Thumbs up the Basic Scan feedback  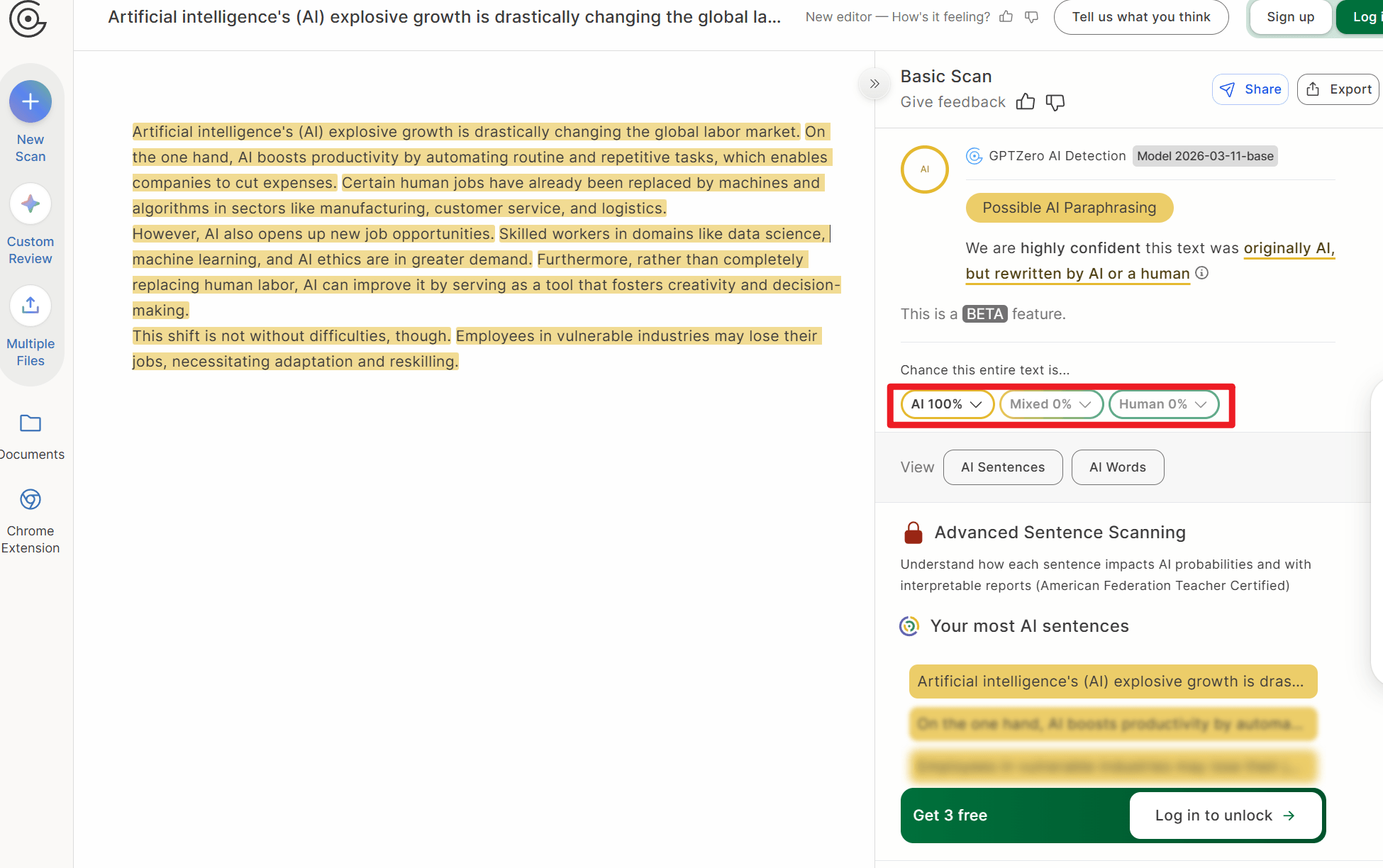(x=1026, y=102)
